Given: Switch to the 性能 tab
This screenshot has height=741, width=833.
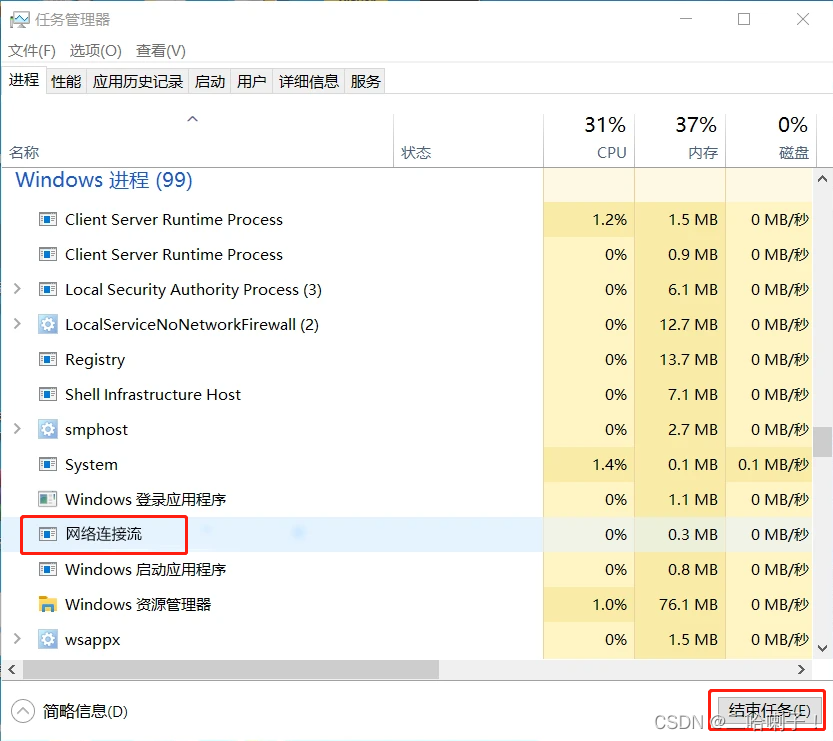Looking at the screenshot, I should coord(66,81).
